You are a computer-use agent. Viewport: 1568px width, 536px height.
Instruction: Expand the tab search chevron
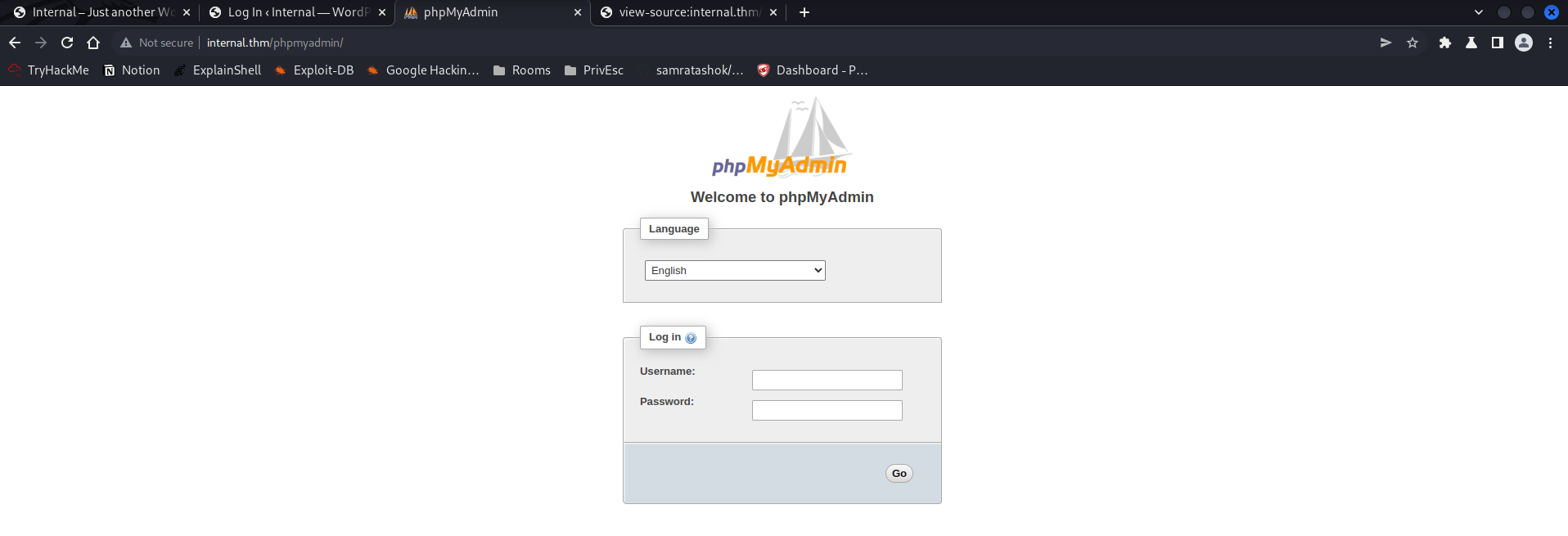(x=1479, y=12)
